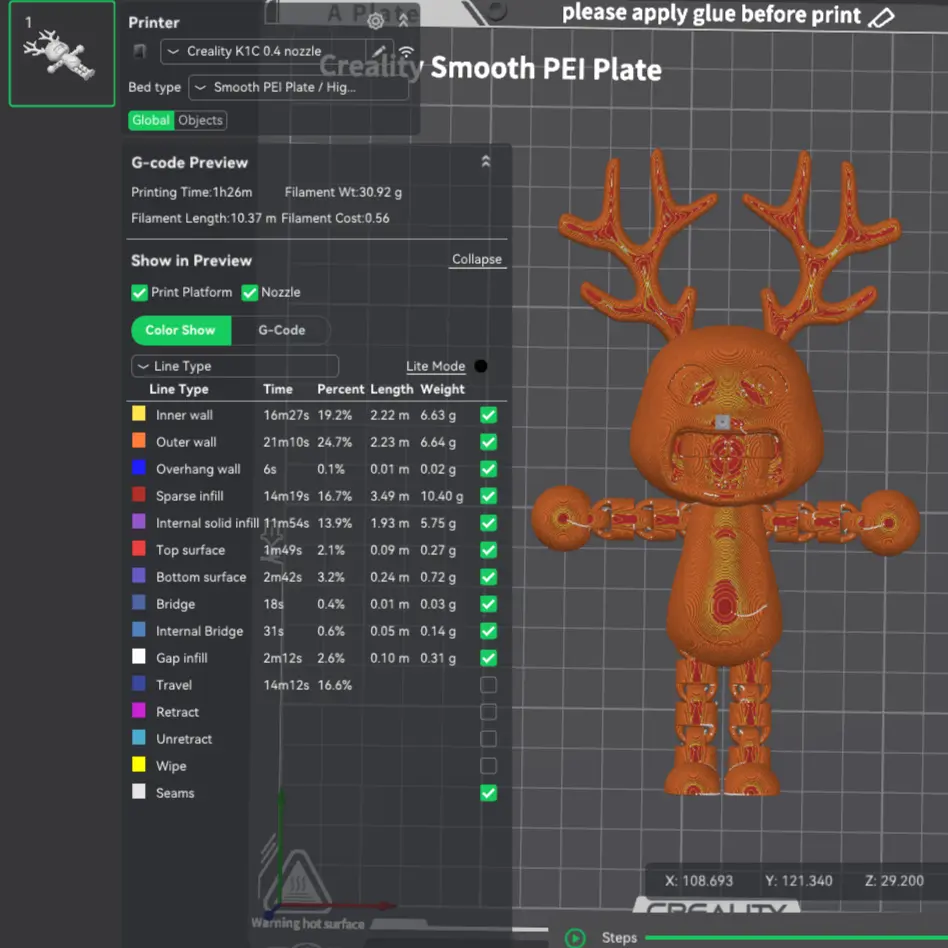Click the Steps play button icon
The width and height of the screenshot is (948, 948).
(x=575, y=937)
